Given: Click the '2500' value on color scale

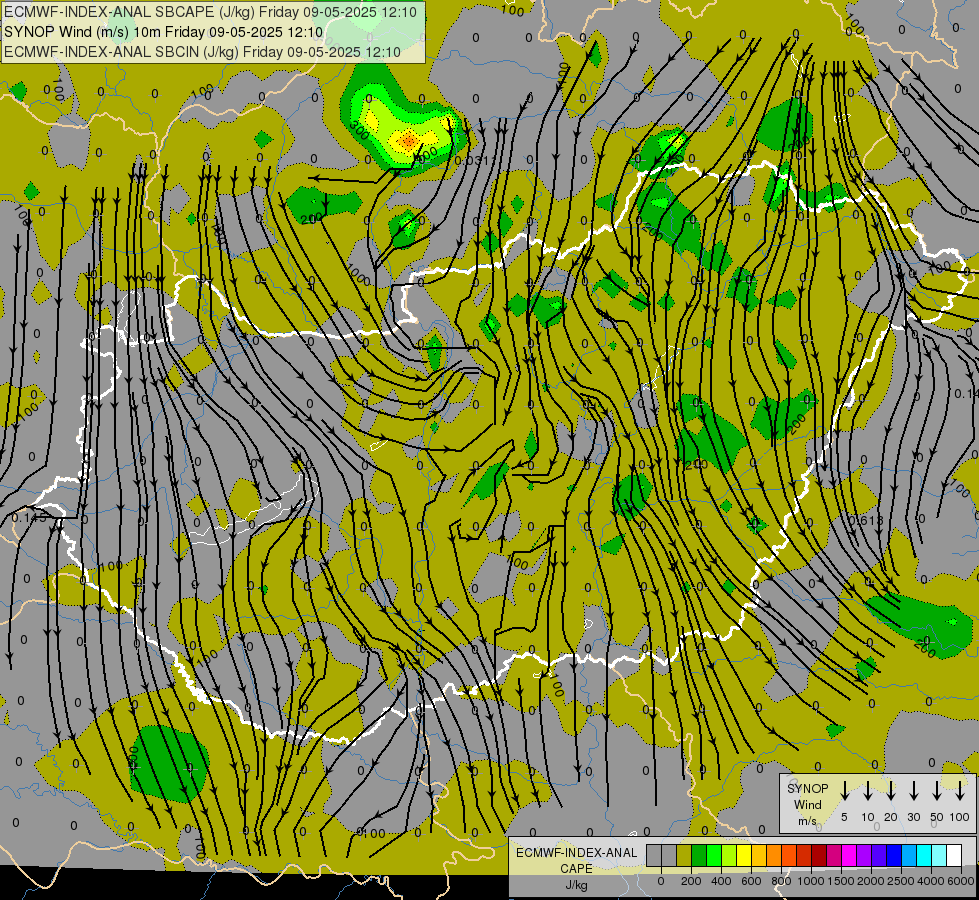Looking at the screenshot, I should tap(902, 881).
